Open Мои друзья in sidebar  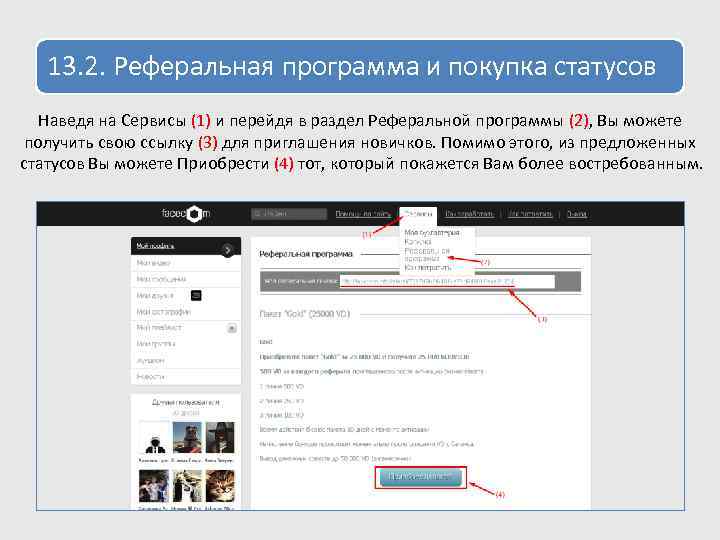pyautogui.click(x=155, y=295)
